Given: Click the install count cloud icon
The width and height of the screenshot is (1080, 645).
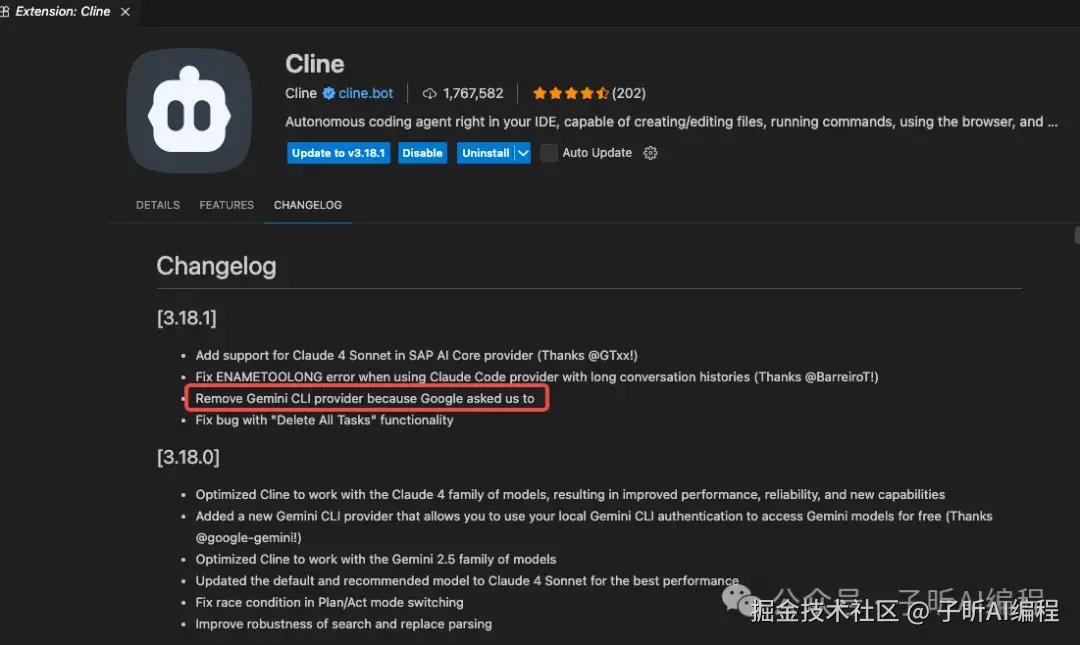Looking at the screenshot, I should coord(429,94).
